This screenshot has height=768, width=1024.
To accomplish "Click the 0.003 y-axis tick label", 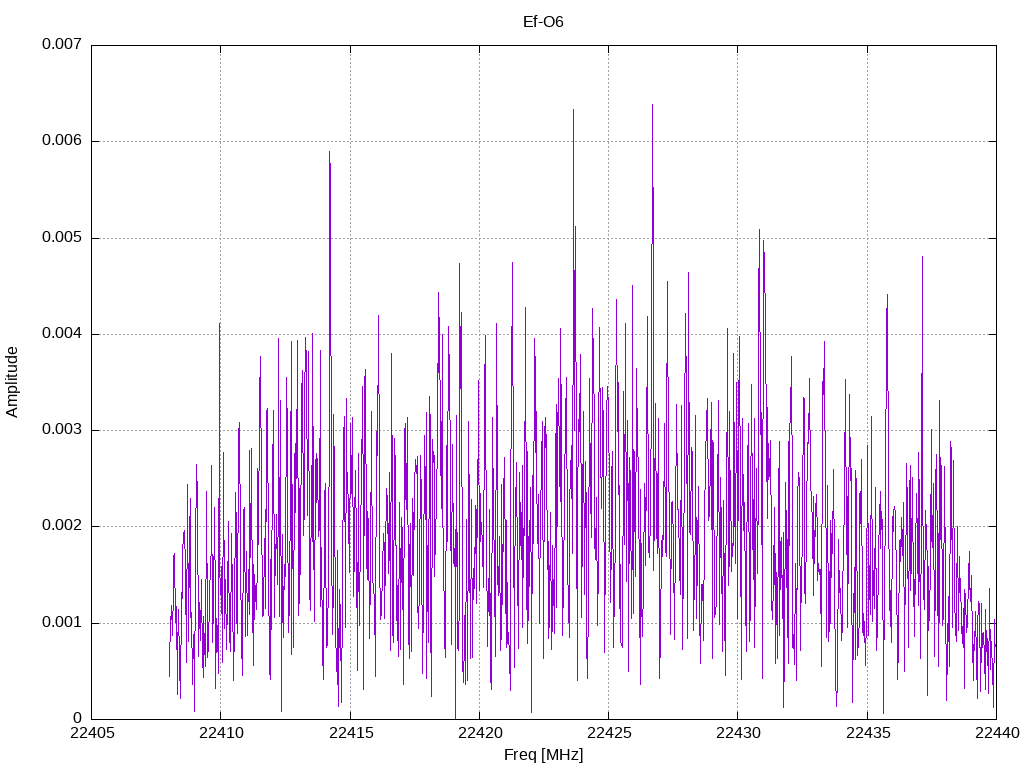I will click(62, 430).
